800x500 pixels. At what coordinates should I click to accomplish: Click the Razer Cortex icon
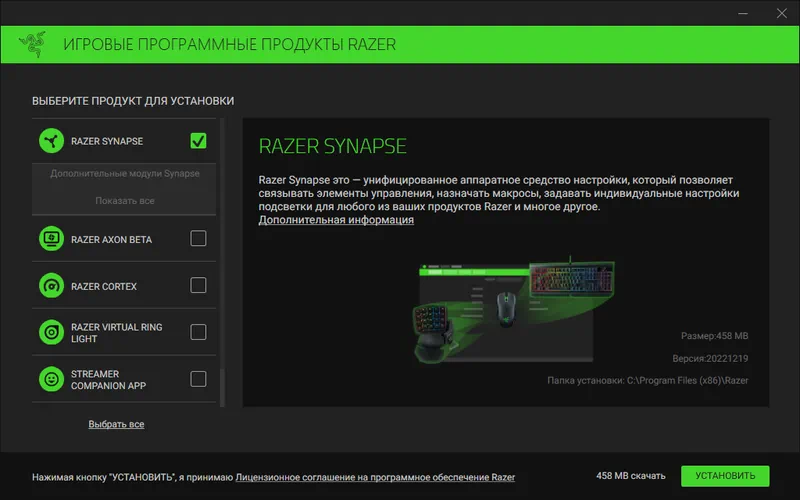[x=52, y=286]
